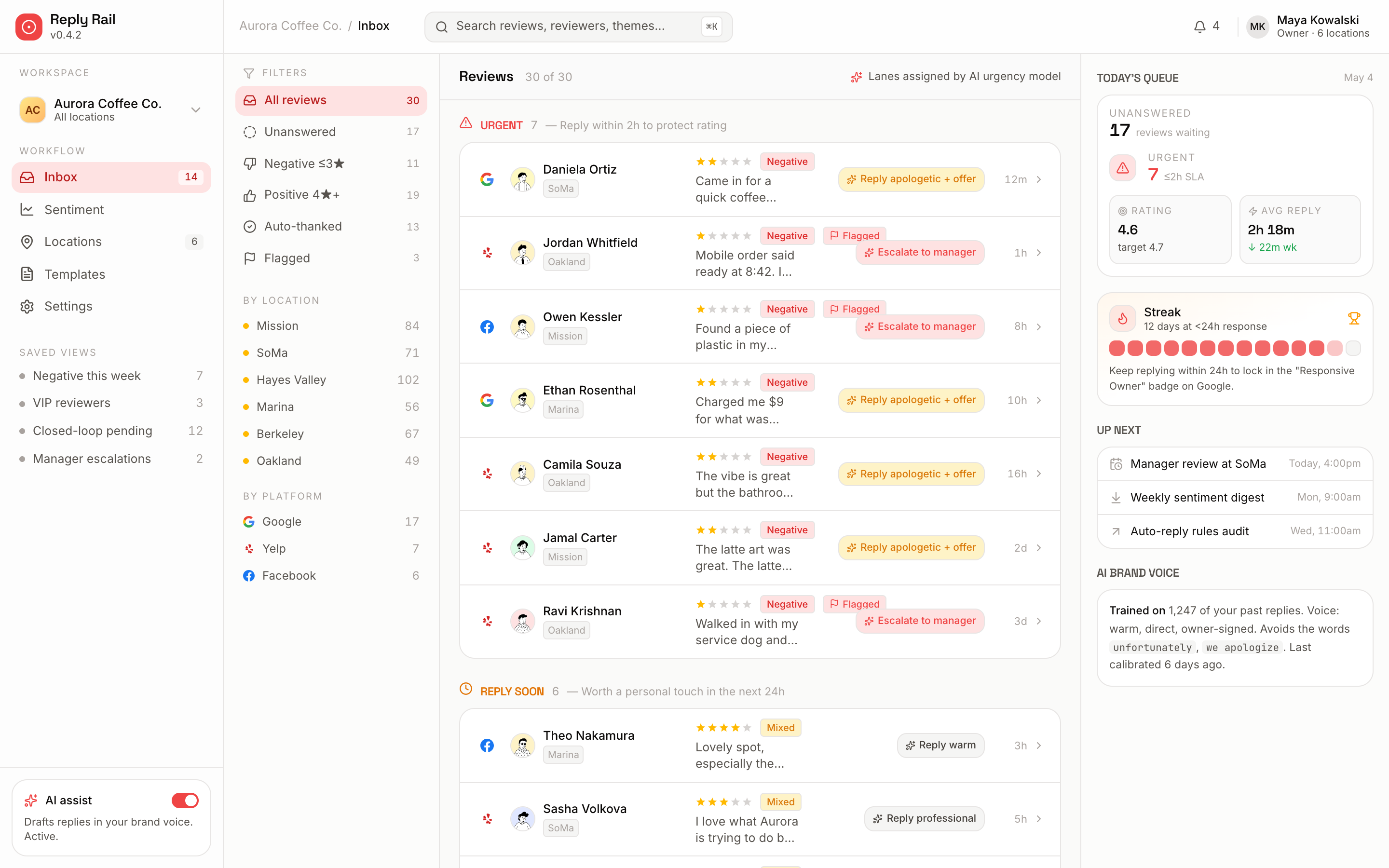Open Camila Souza review via its chevron
1389x868 pixels.
(1039, 474)
